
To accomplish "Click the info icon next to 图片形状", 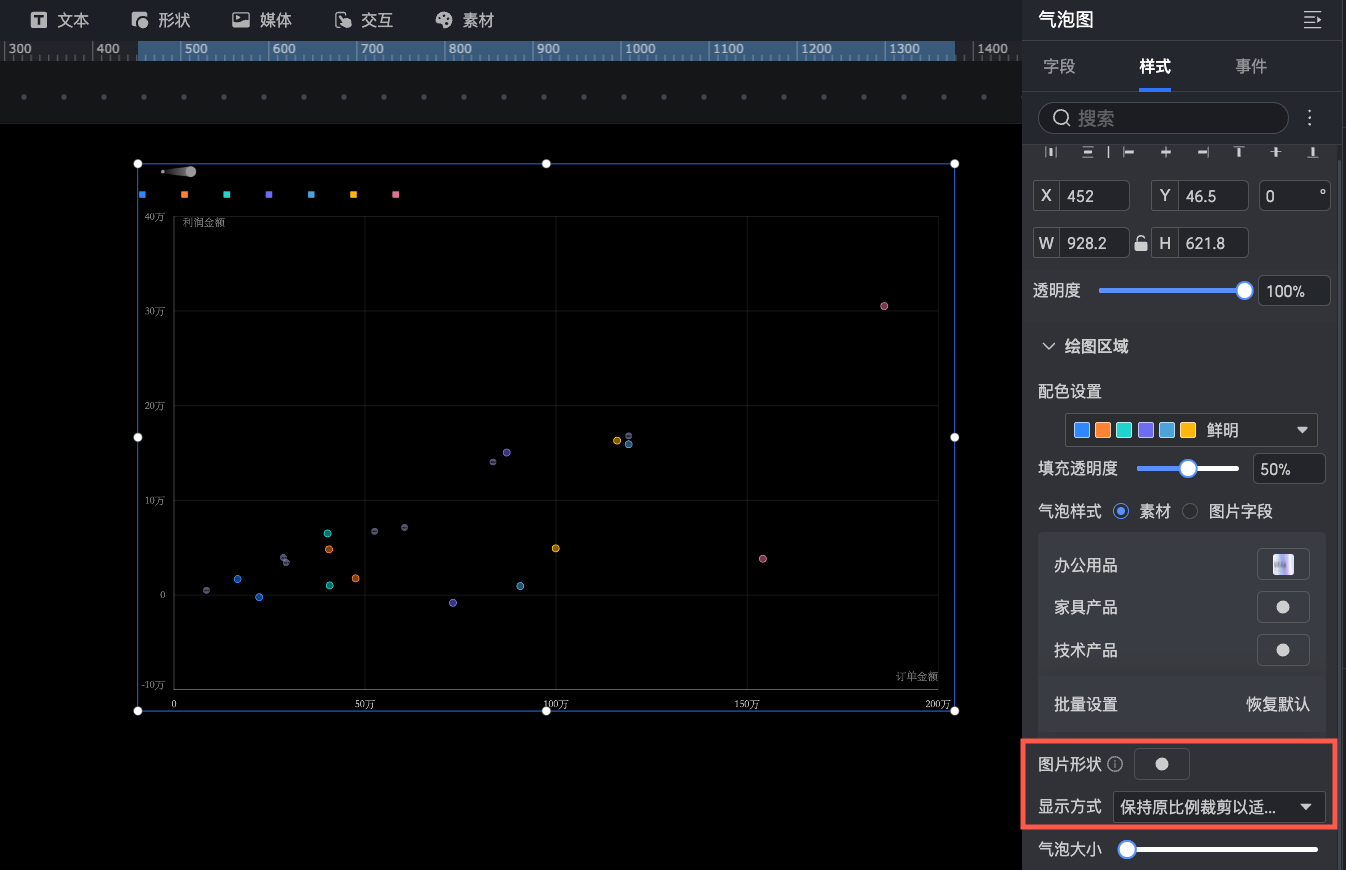I will pyautogui.click(x=1115, y=765).
